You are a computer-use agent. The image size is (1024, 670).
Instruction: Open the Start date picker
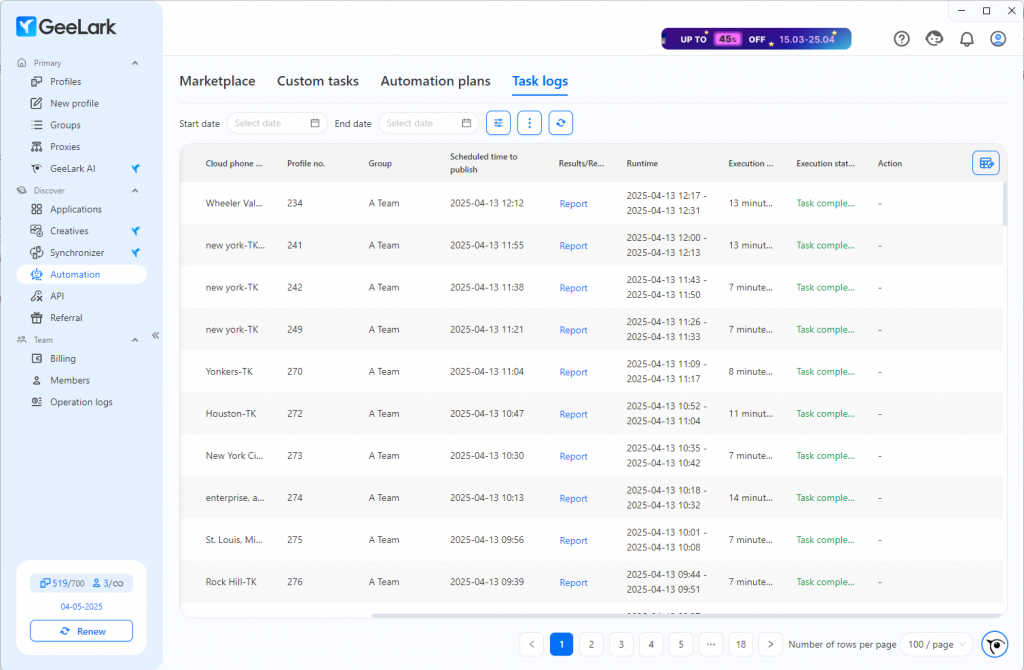pos(277,123)
